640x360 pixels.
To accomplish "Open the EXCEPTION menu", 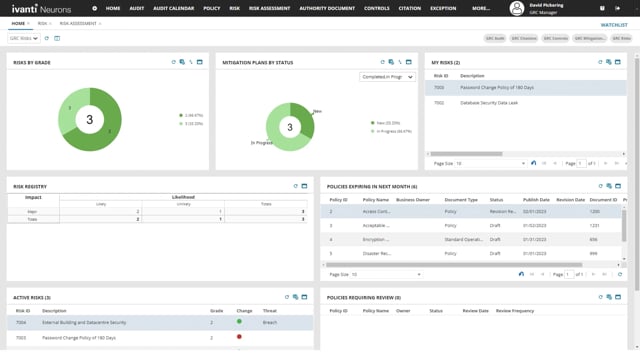I will point(443,8).
